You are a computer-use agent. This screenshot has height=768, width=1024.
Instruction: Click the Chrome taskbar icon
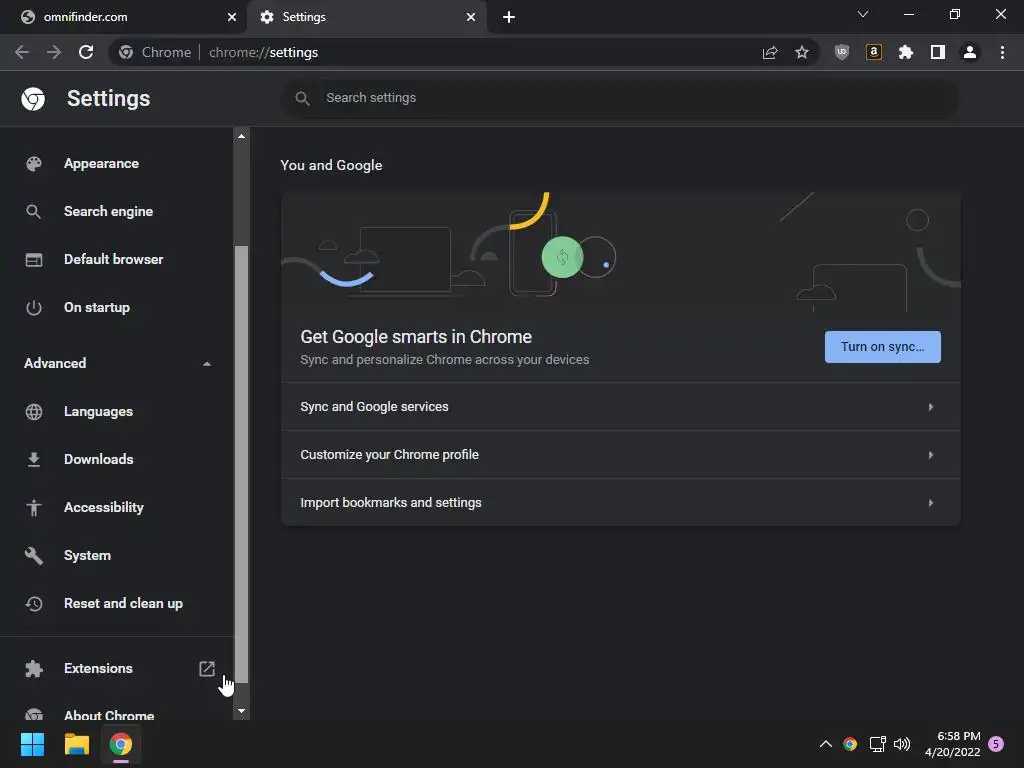tap(121, 744)
